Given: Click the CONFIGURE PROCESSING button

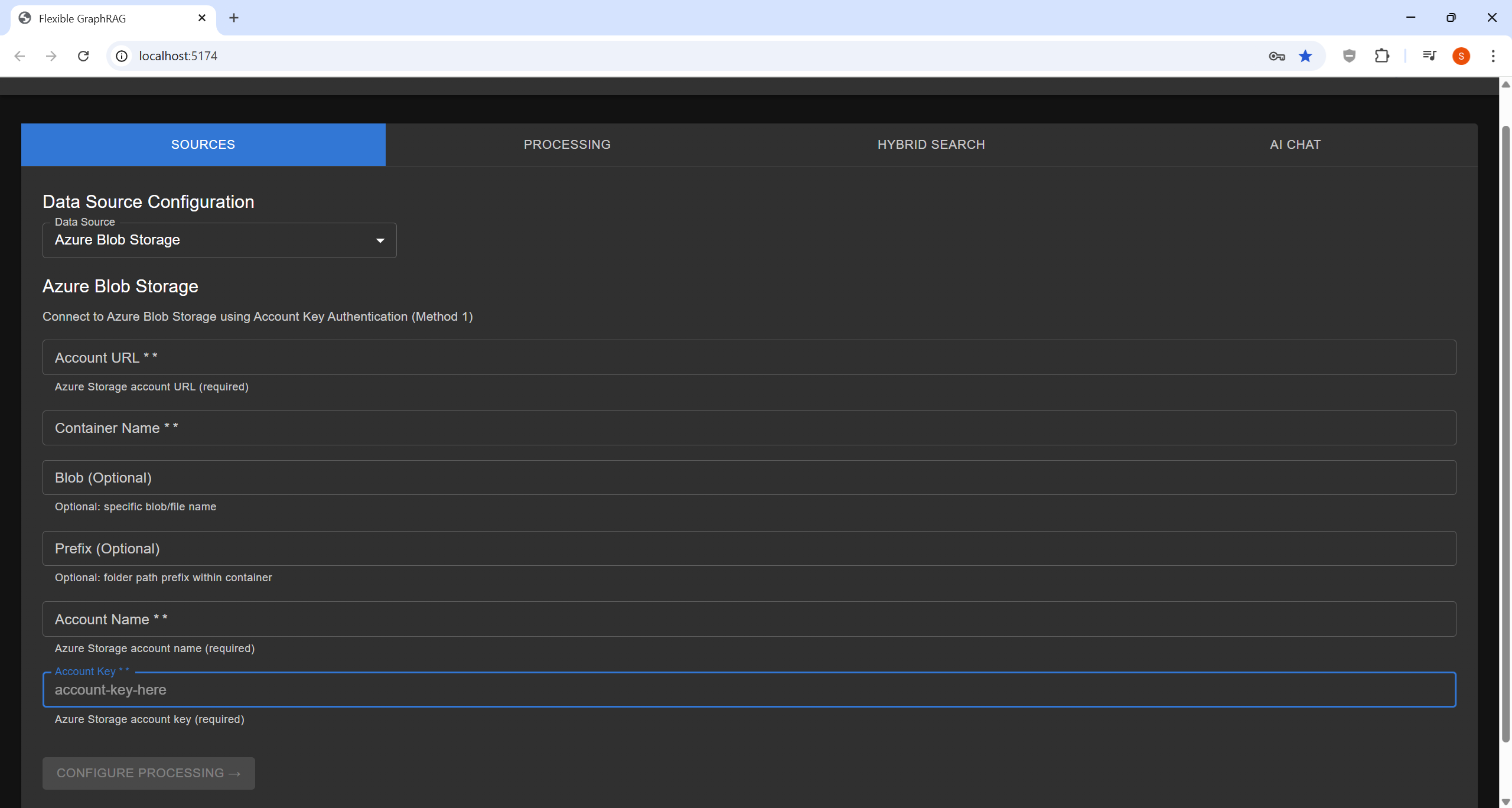Looking at the screenshot, I should [148, 773].
